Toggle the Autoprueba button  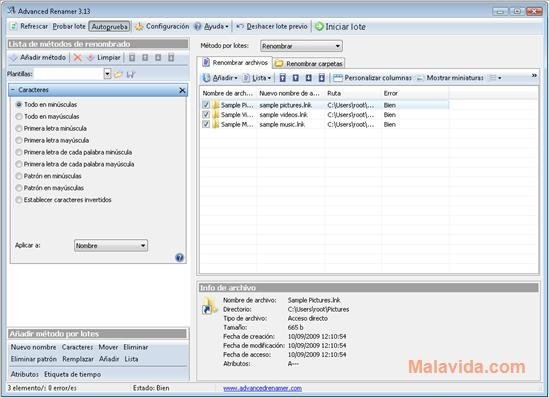109,27
